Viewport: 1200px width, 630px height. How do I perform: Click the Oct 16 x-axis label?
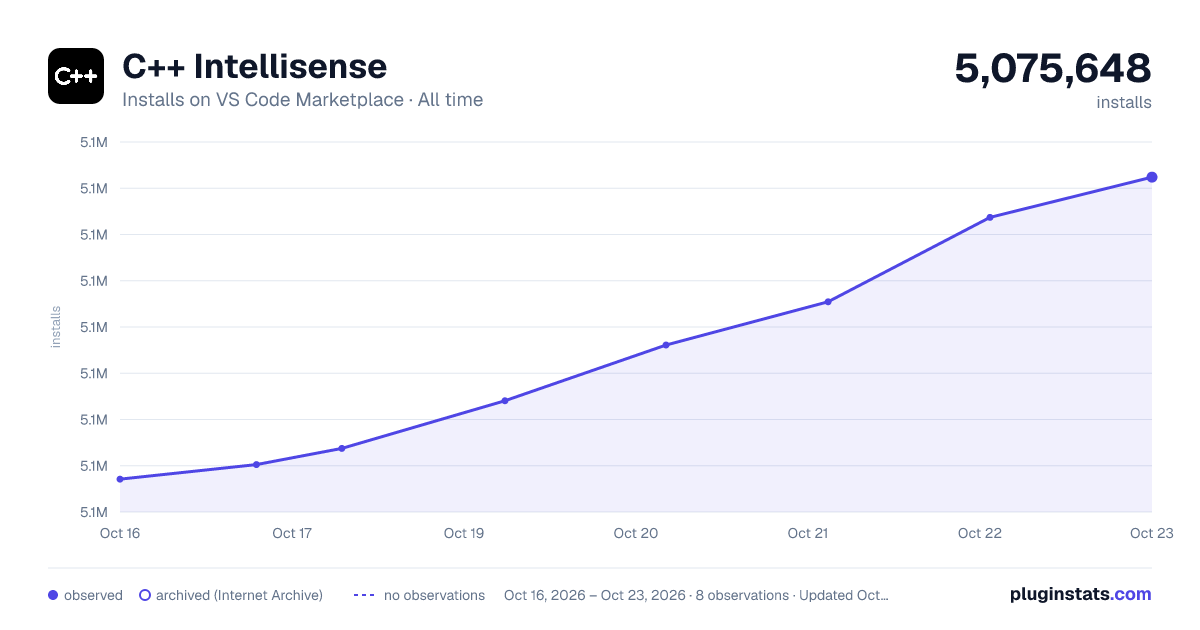pos(120,533)
